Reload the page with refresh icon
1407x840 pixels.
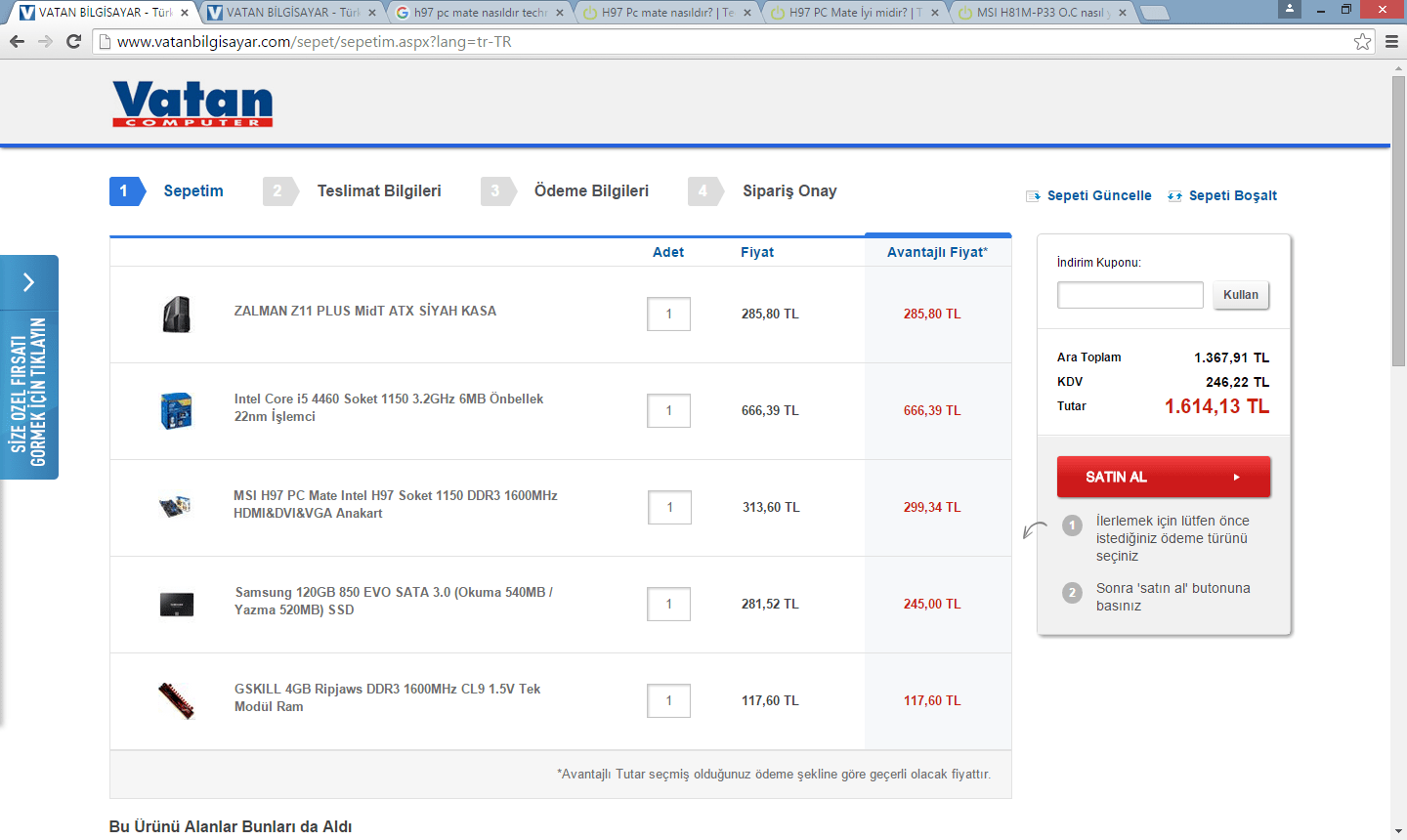pyautogui.click(x=73, y=41)
